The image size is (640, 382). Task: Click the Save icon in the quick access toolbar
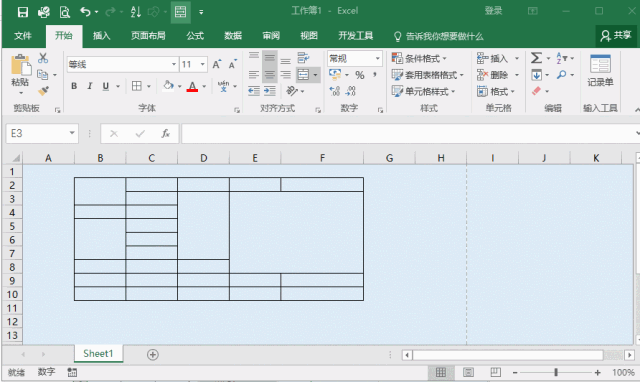[23, 12]
